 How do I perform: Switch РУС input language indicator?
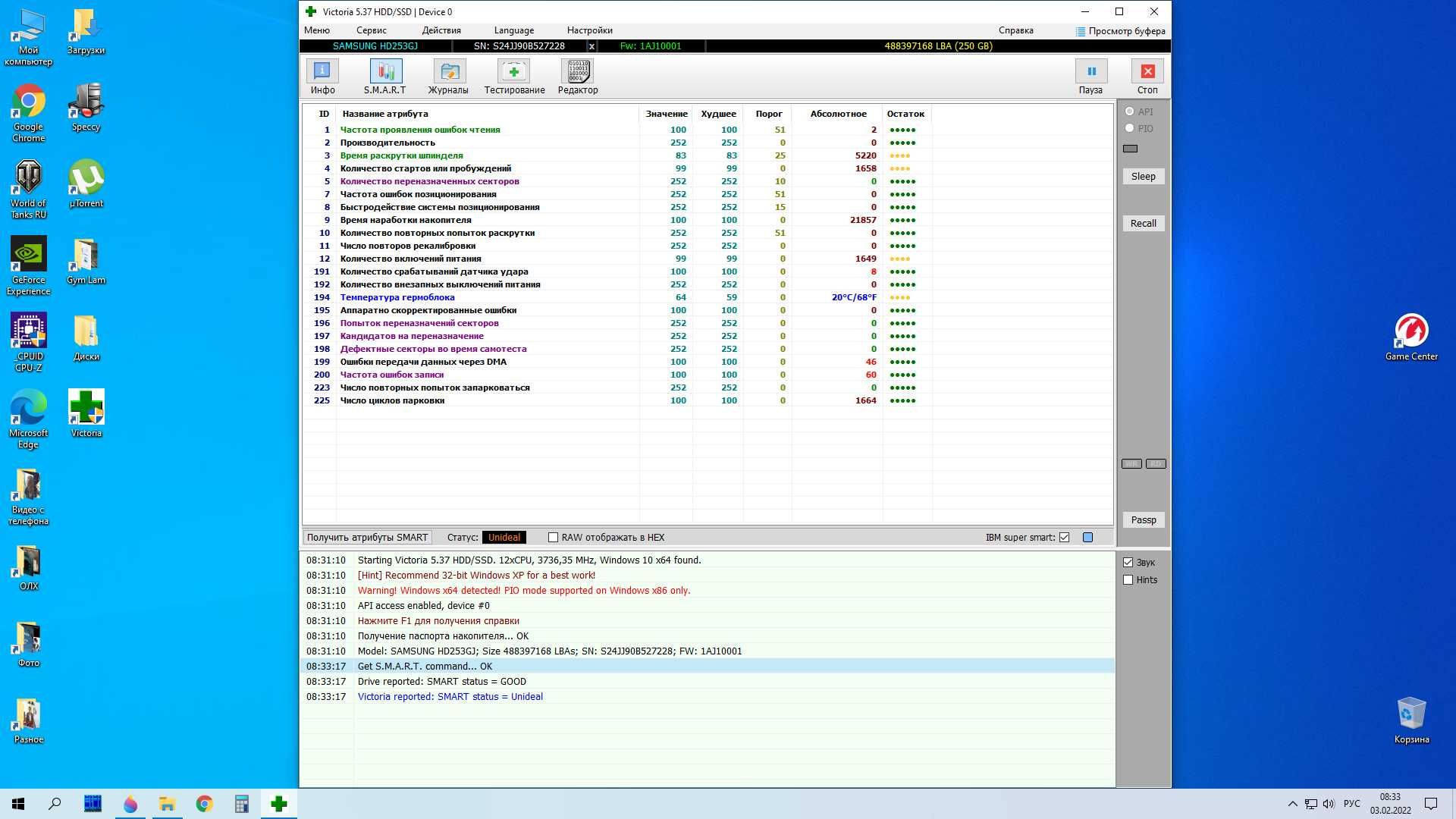coord(1351,804)
